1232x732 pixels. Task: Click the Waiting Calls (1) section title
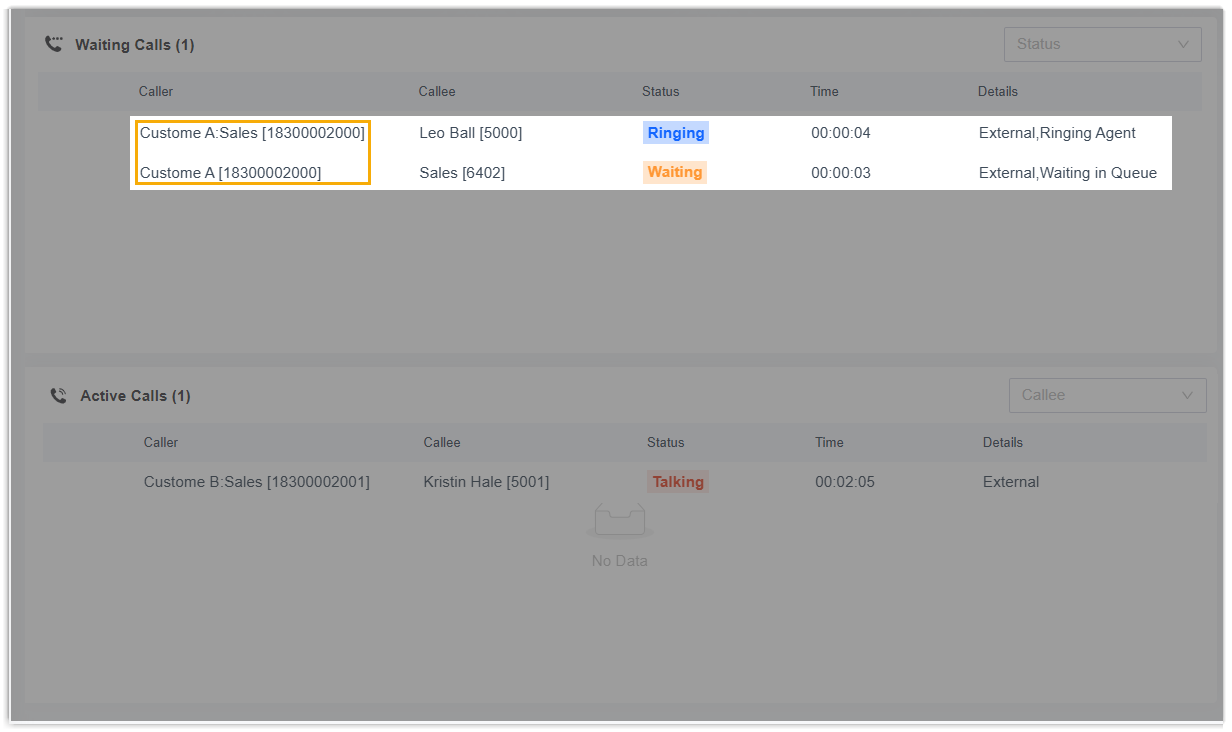pos(134,45)
